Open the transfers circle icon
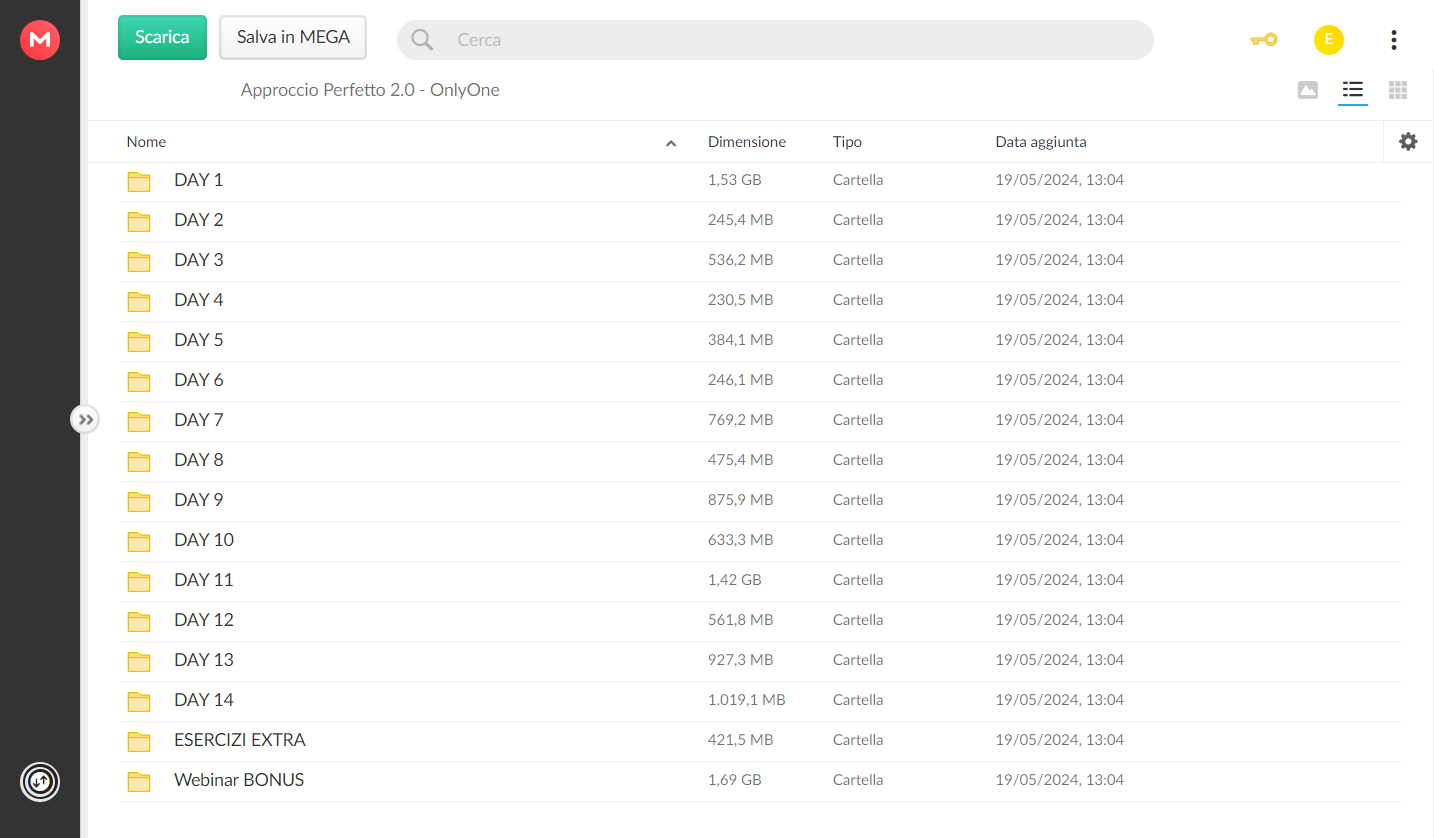Image resolution: width=1434 pixels, height=838 pixels. (40, 781)
